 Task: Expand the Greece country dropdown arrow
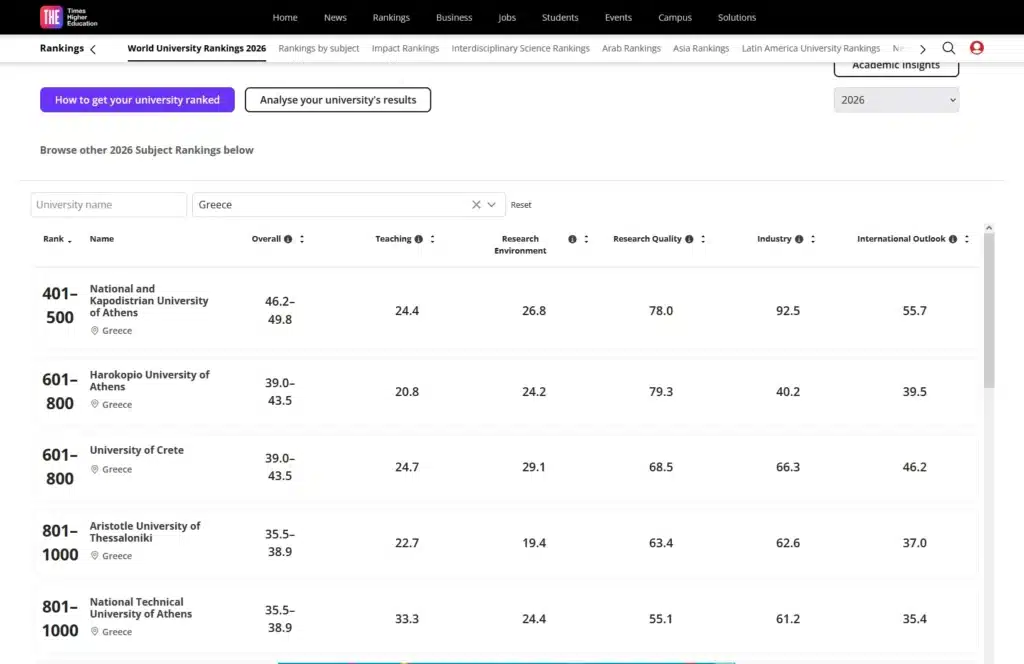(492, 204)
